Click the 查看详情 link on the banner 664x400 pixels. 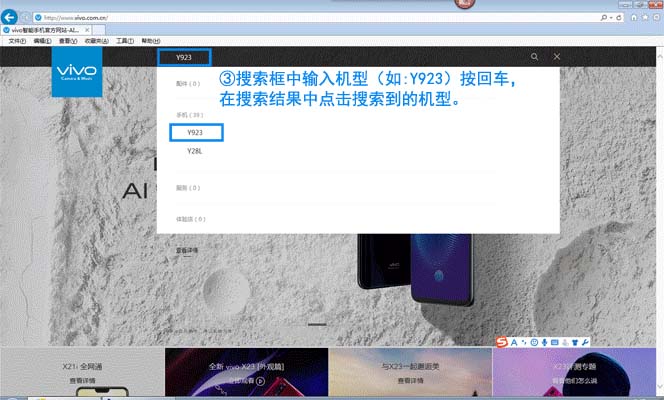(187, 251)
